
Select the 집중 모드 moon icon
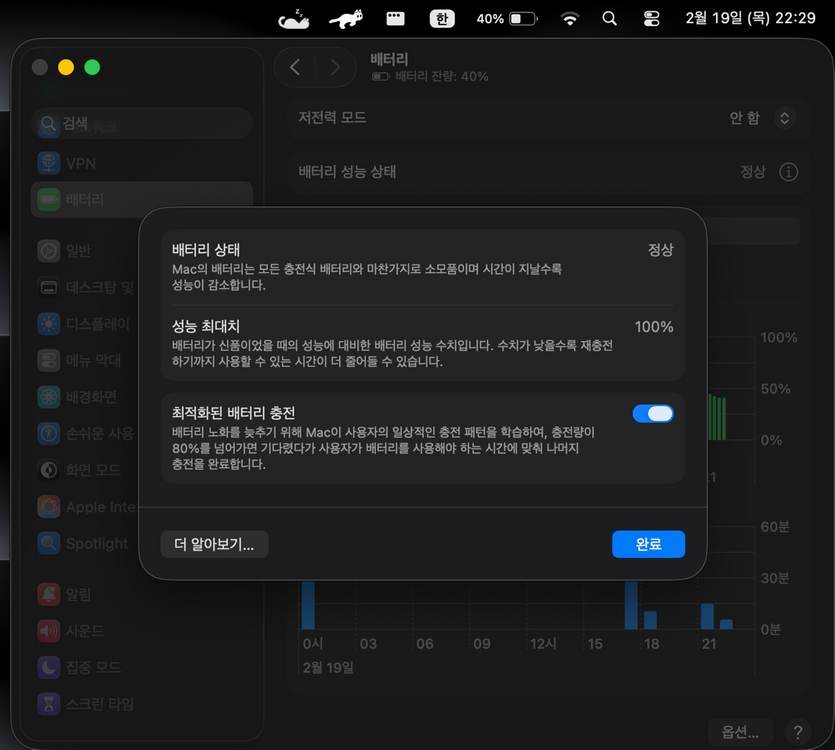click(x=49, y=667)
